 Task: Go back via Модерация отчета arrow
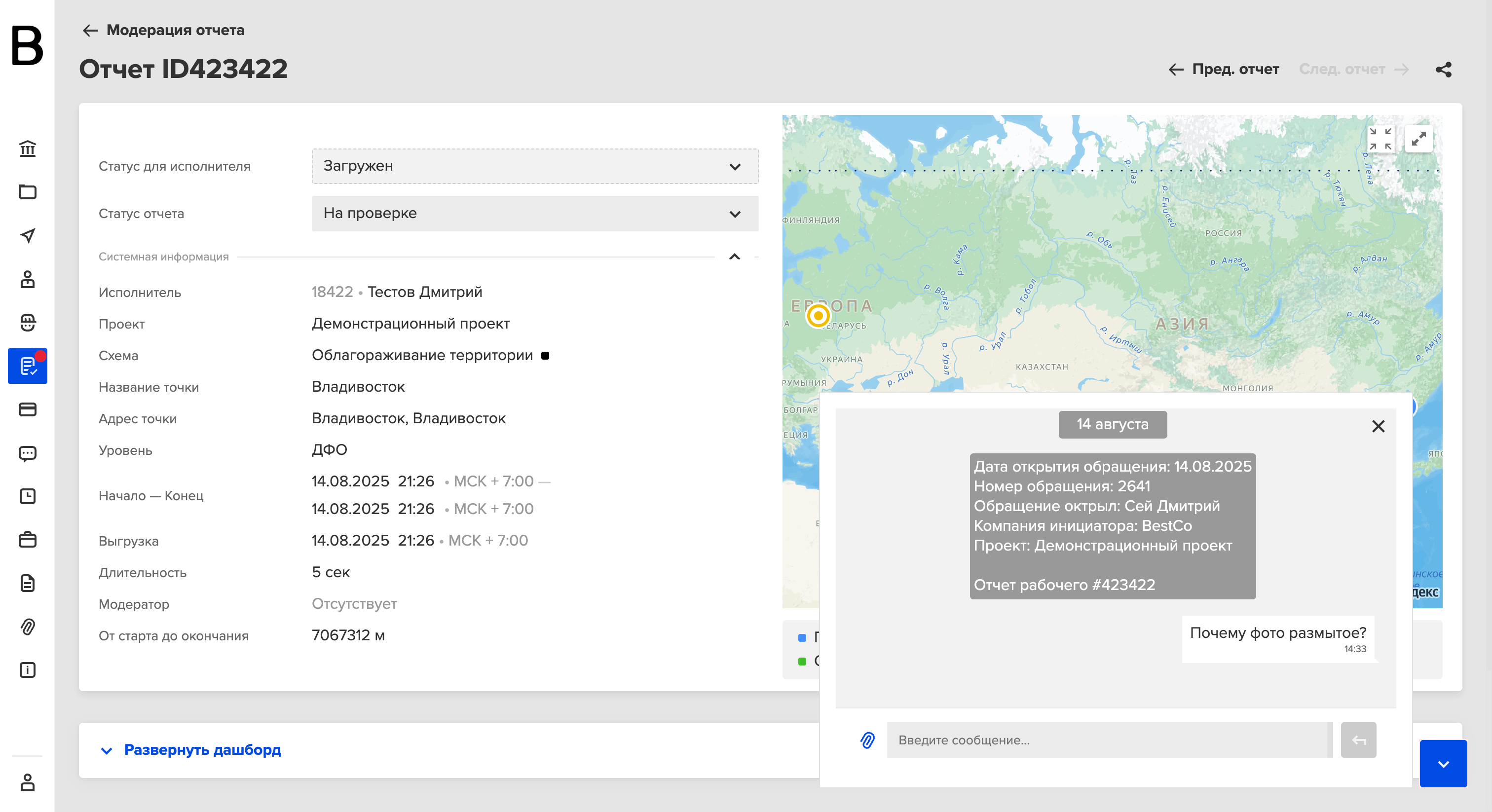pos(90,30)
